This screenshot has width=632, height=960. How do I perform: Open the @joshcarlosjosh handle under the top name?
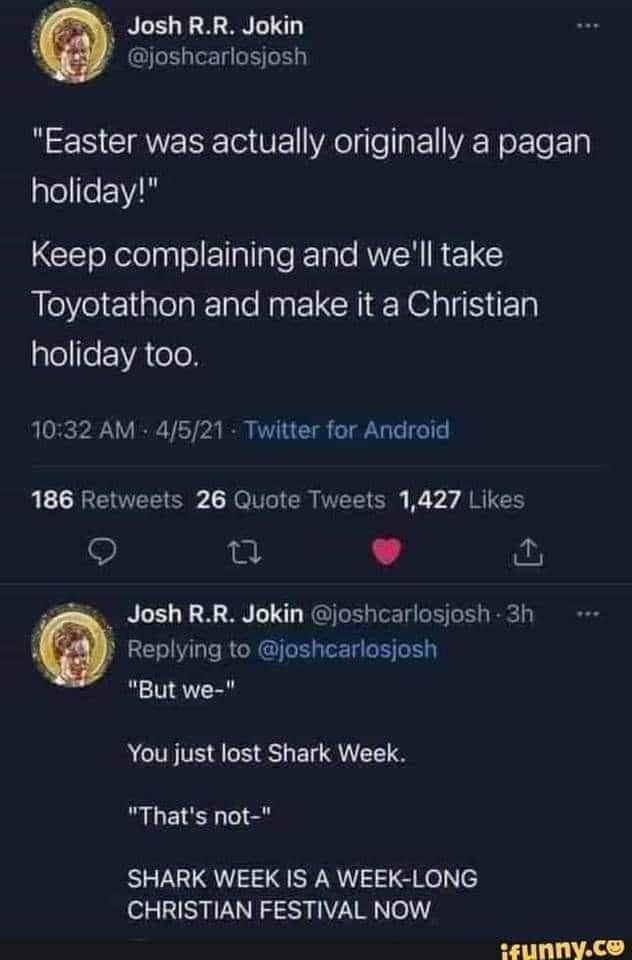click(217, 58)
